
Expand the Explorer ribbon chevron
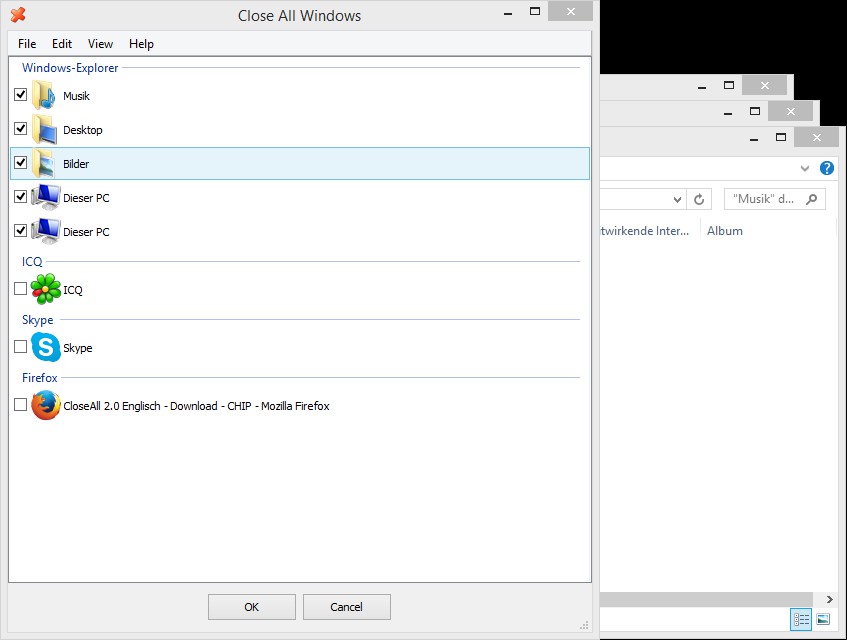(805, 168)
